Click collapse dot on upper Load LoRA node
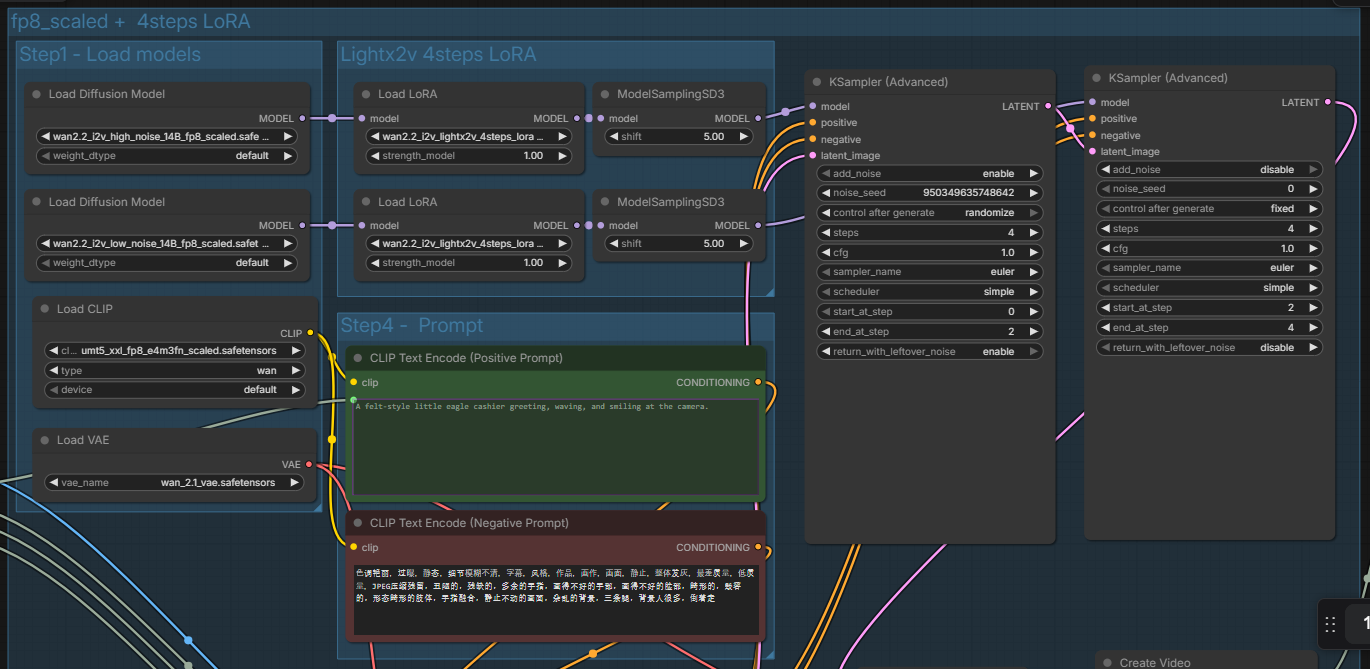 (366, 95)
